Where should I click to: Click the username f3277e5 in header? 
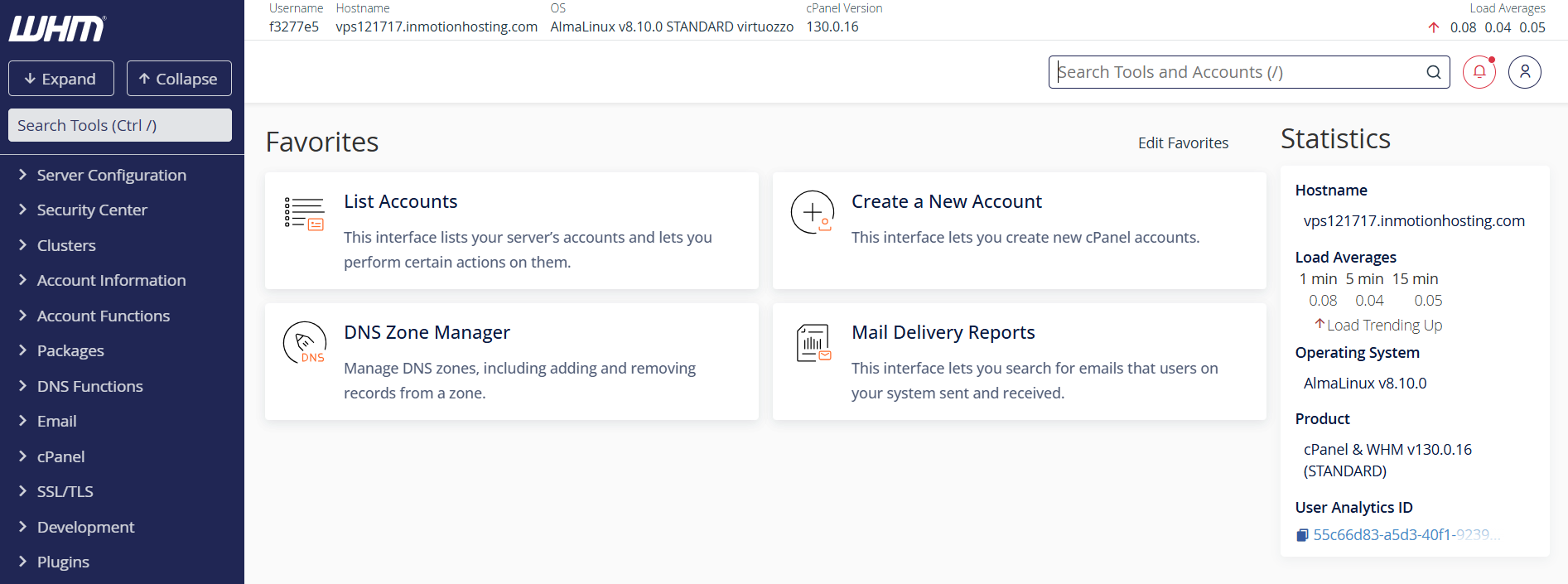pos(294,27)
